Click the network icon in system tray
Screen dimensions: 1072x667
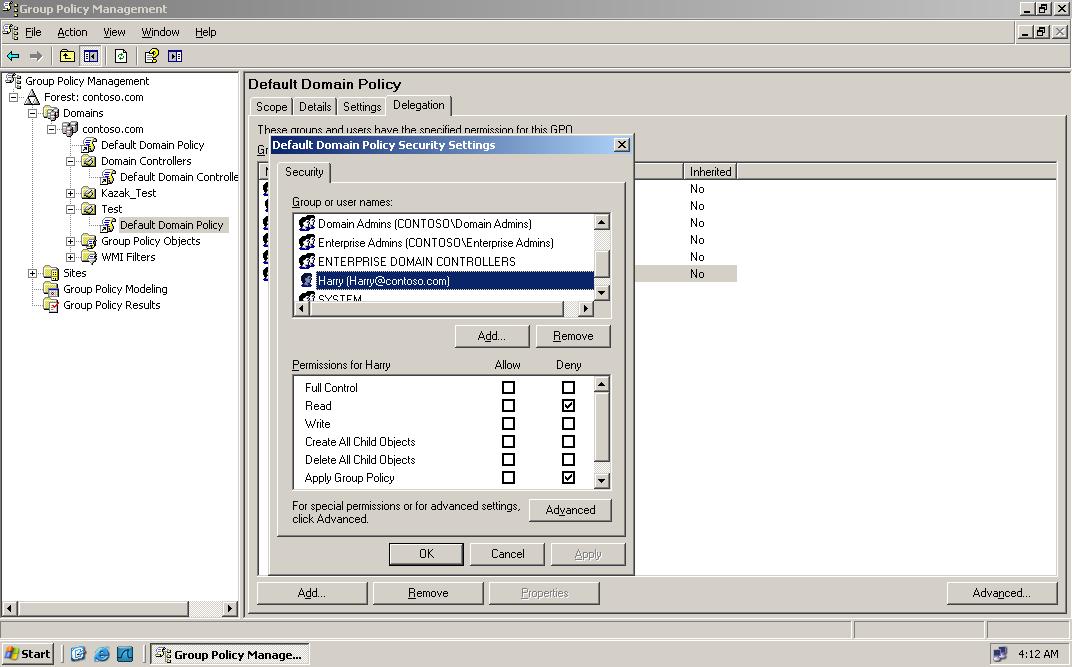(1000, 654)
